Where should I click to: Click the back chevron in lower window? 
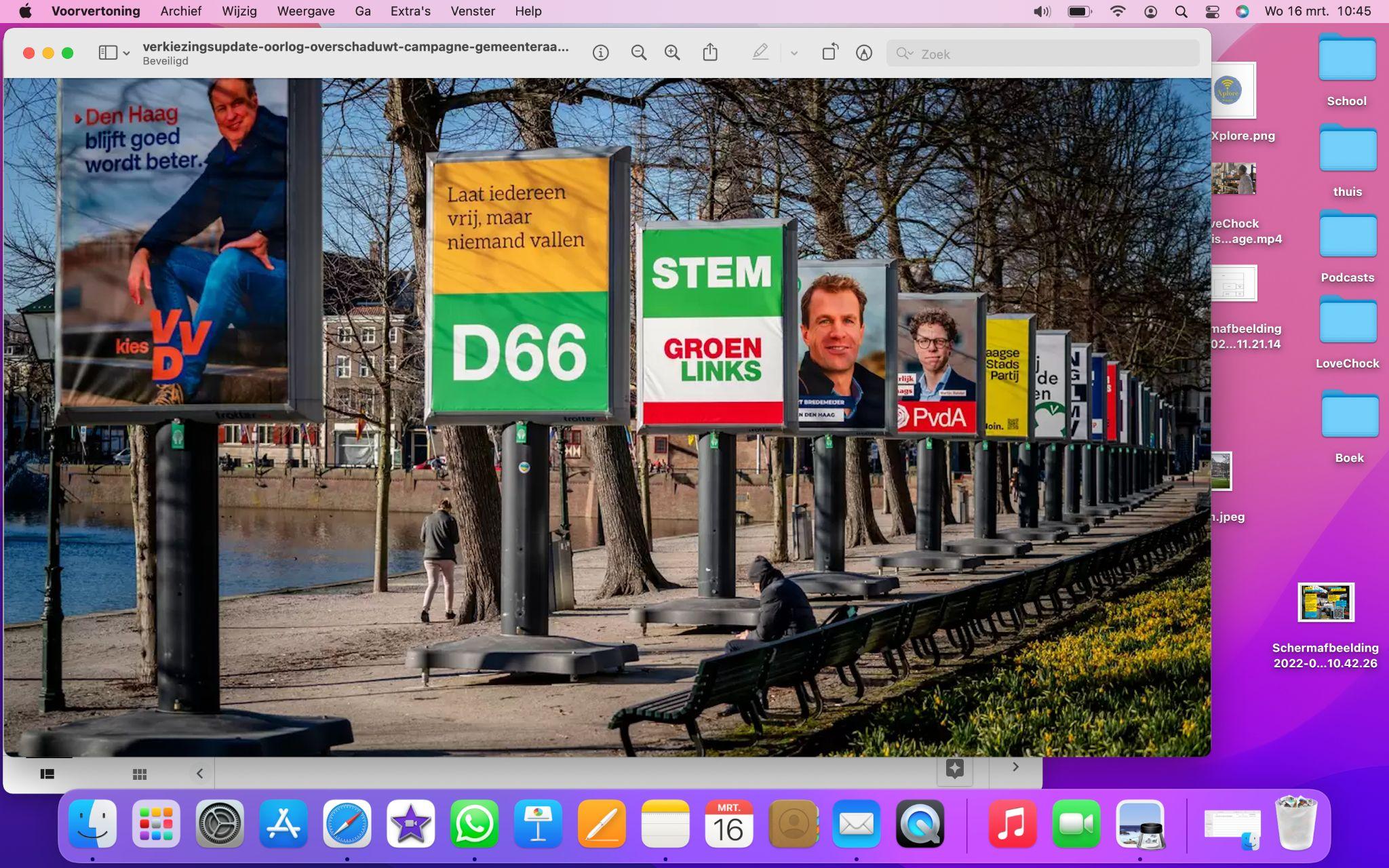[x=199, y=773]
